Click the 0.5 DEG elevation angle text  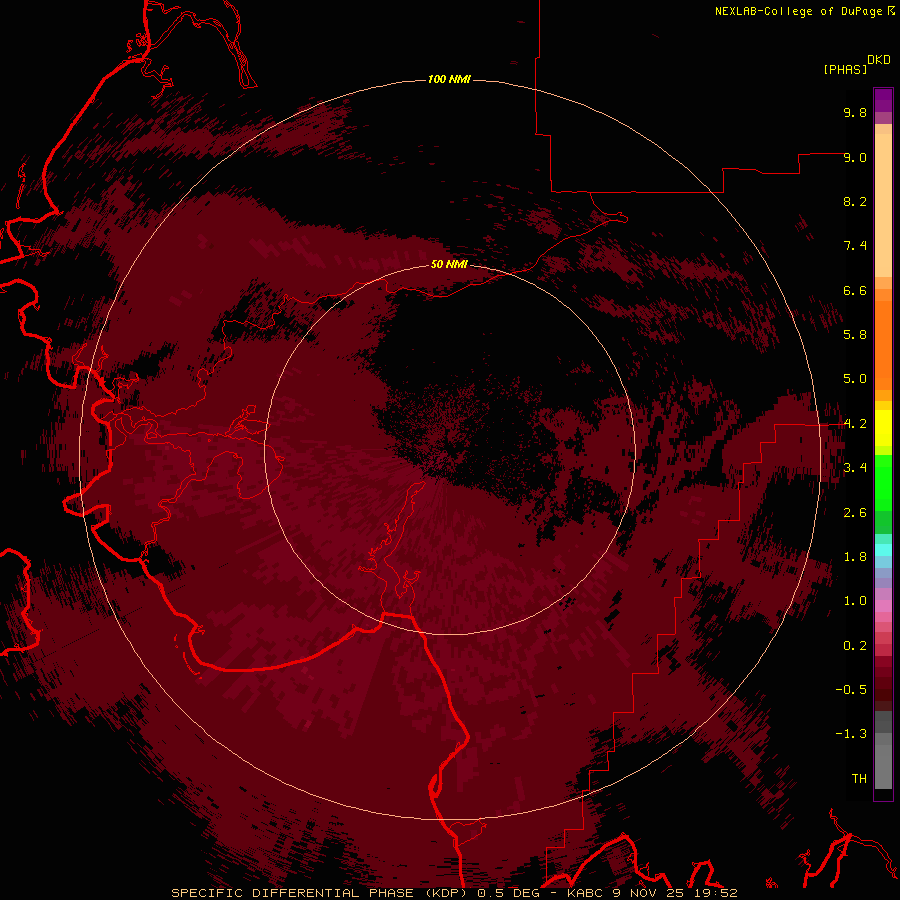(x=509, y=893)
